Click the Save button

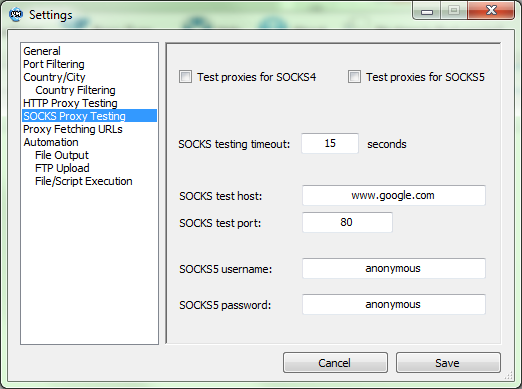point(448,363)
